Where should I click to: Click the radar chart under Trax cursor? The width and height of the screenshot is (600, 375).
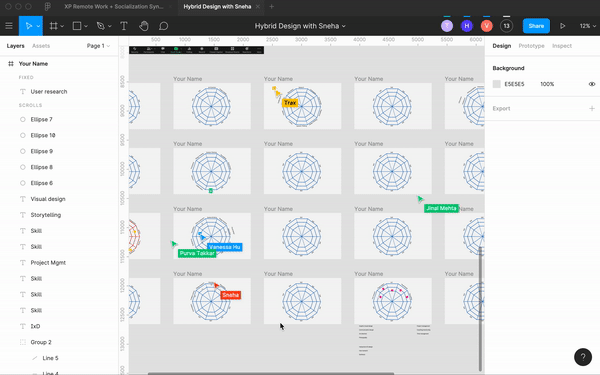[x=302, y=106]
